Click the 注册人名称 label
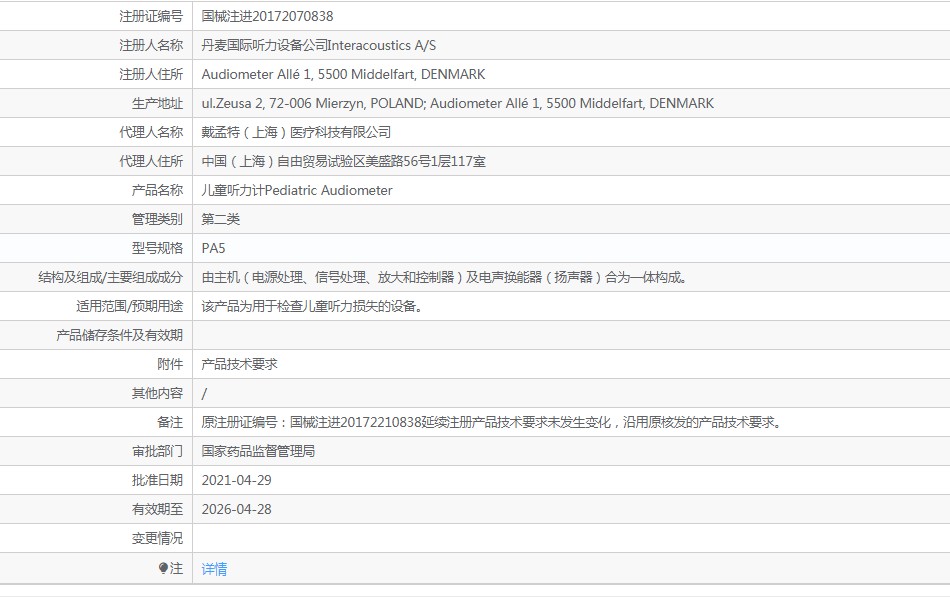Screen dimensions: 950x597 151,45
